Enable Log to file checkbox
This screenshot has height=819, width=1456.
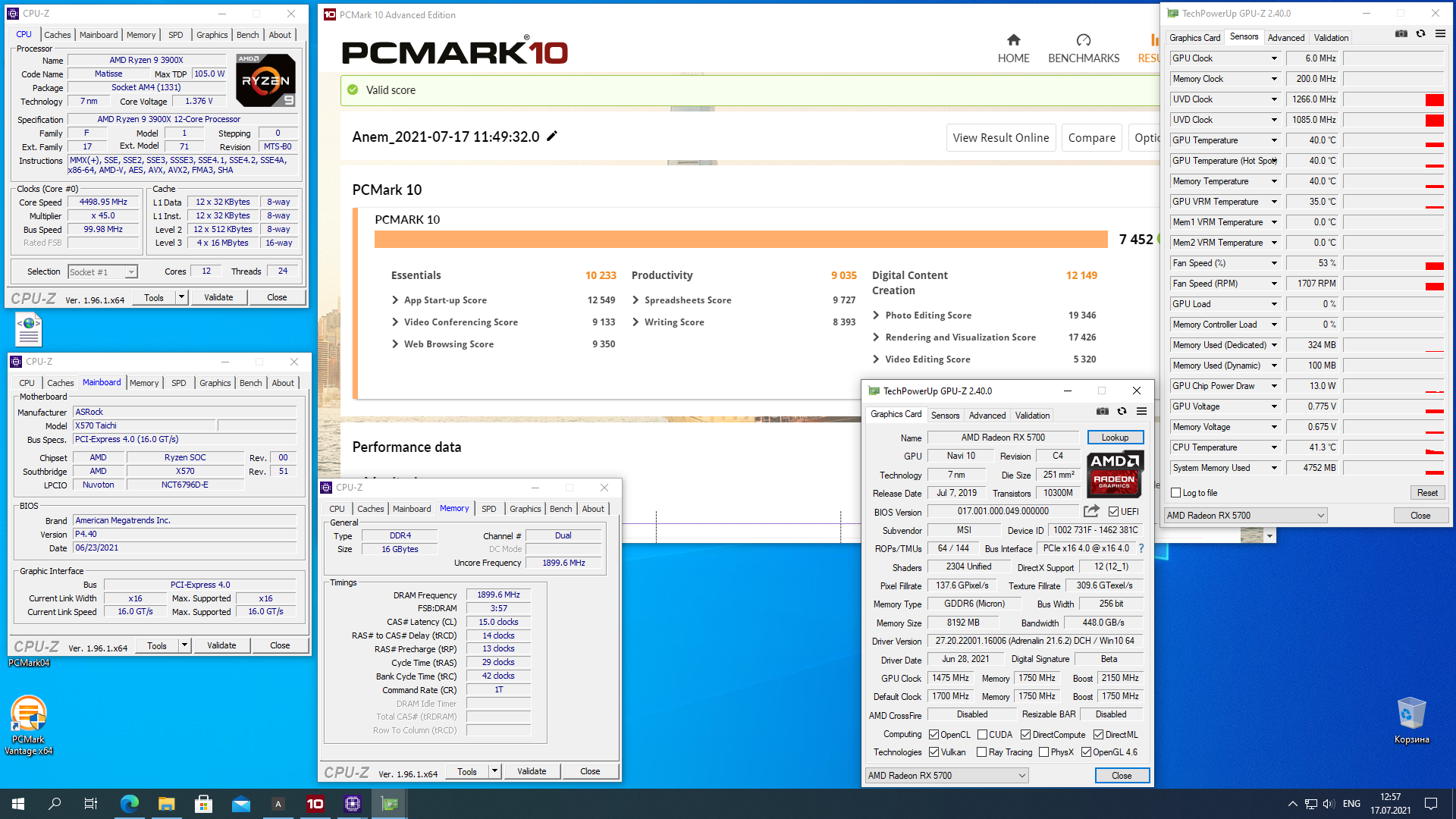1176,493
